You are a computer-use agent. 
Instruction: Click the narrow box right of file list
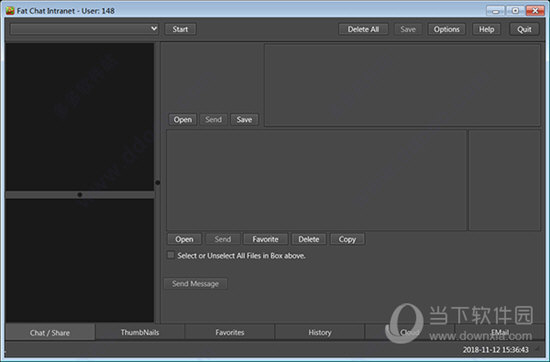pyautogui.click(x=505, y=180)
